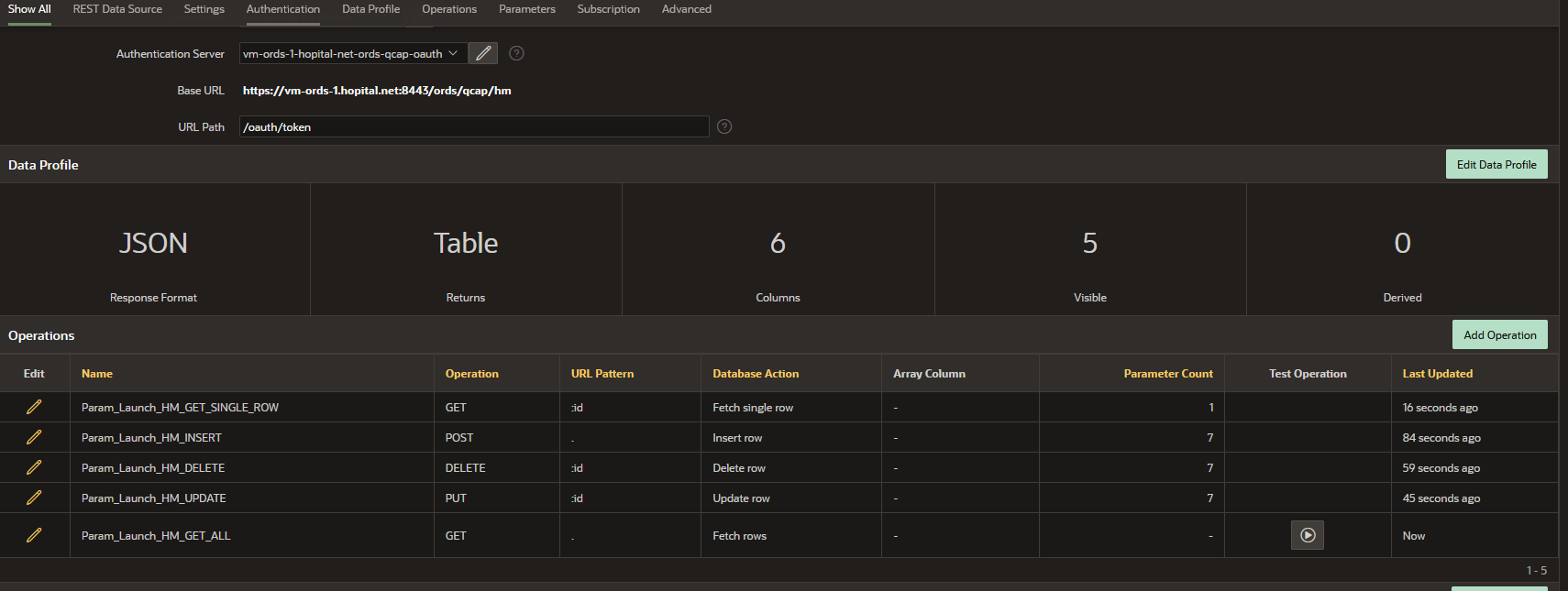The image size is (1568, 591).
Task: Switch to the Show All tab
Action: [29, 9]
